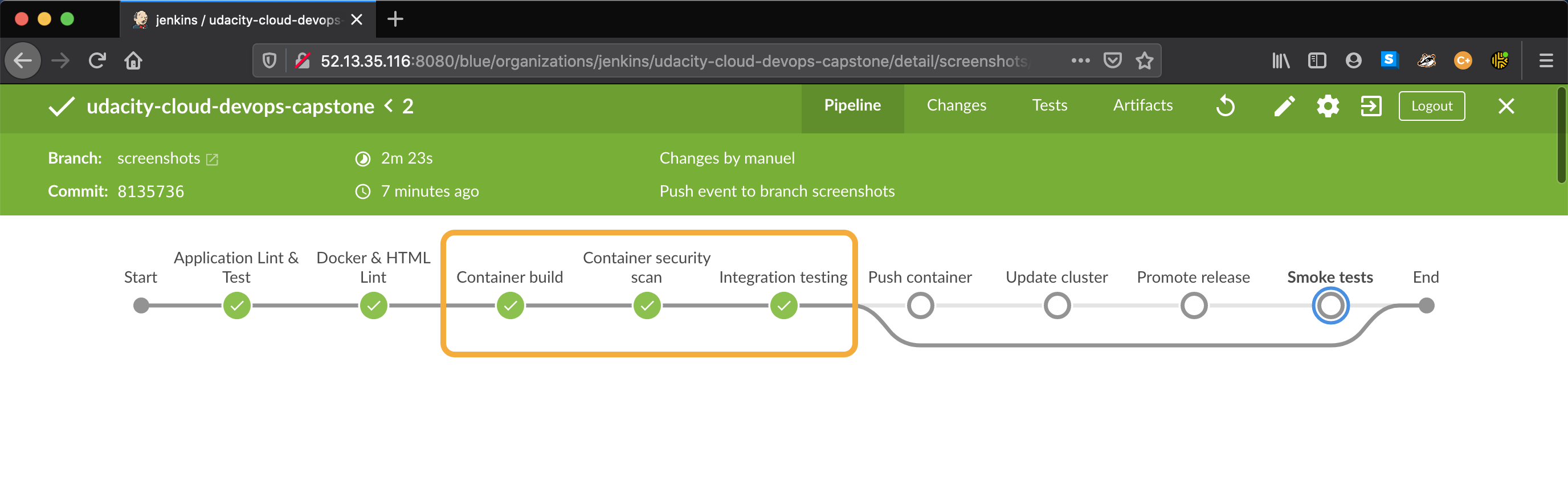Select the Docker & HTML Lint stage node
Viewport: 1568px width, 489px height.
tap(374, 305)
